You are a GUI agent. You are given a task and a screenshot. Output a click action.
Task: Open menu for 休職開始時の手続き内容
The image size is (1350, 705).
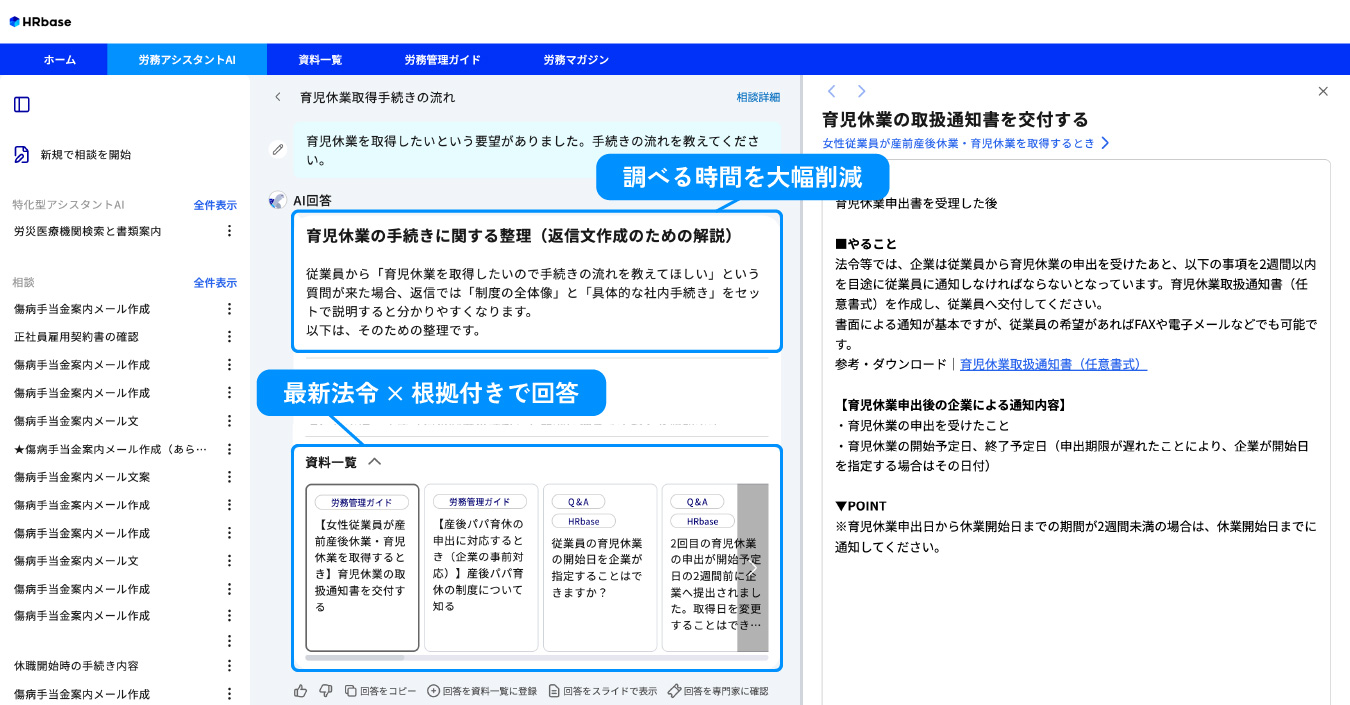[229, 666]
